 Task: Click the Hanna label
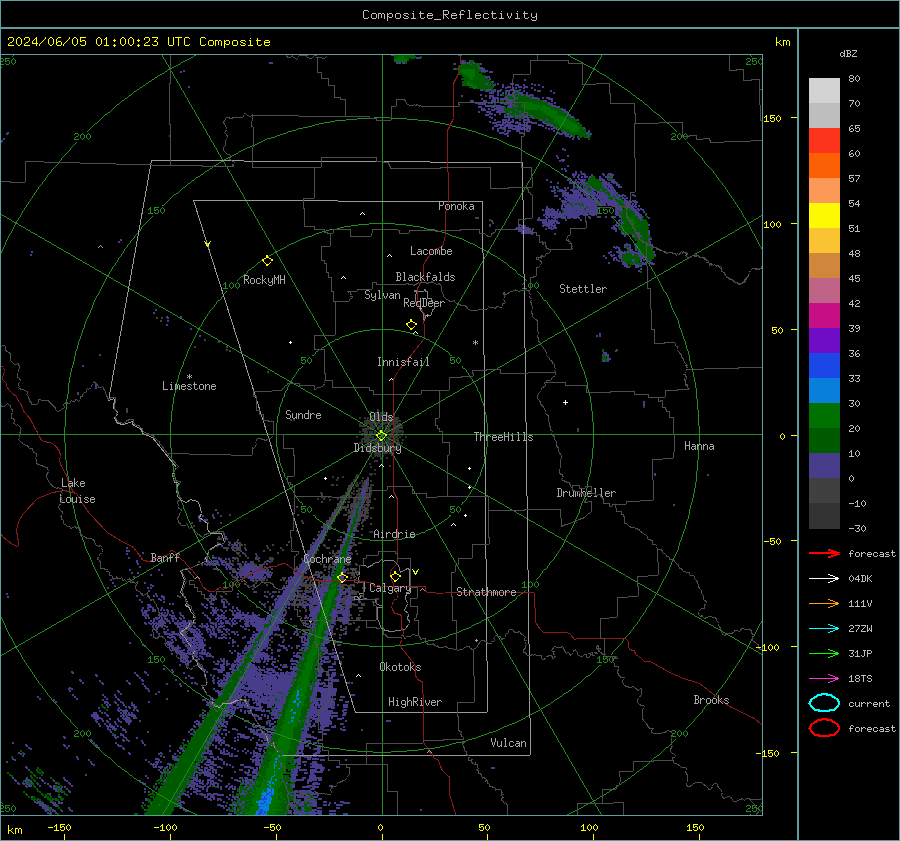coord(699,446)
